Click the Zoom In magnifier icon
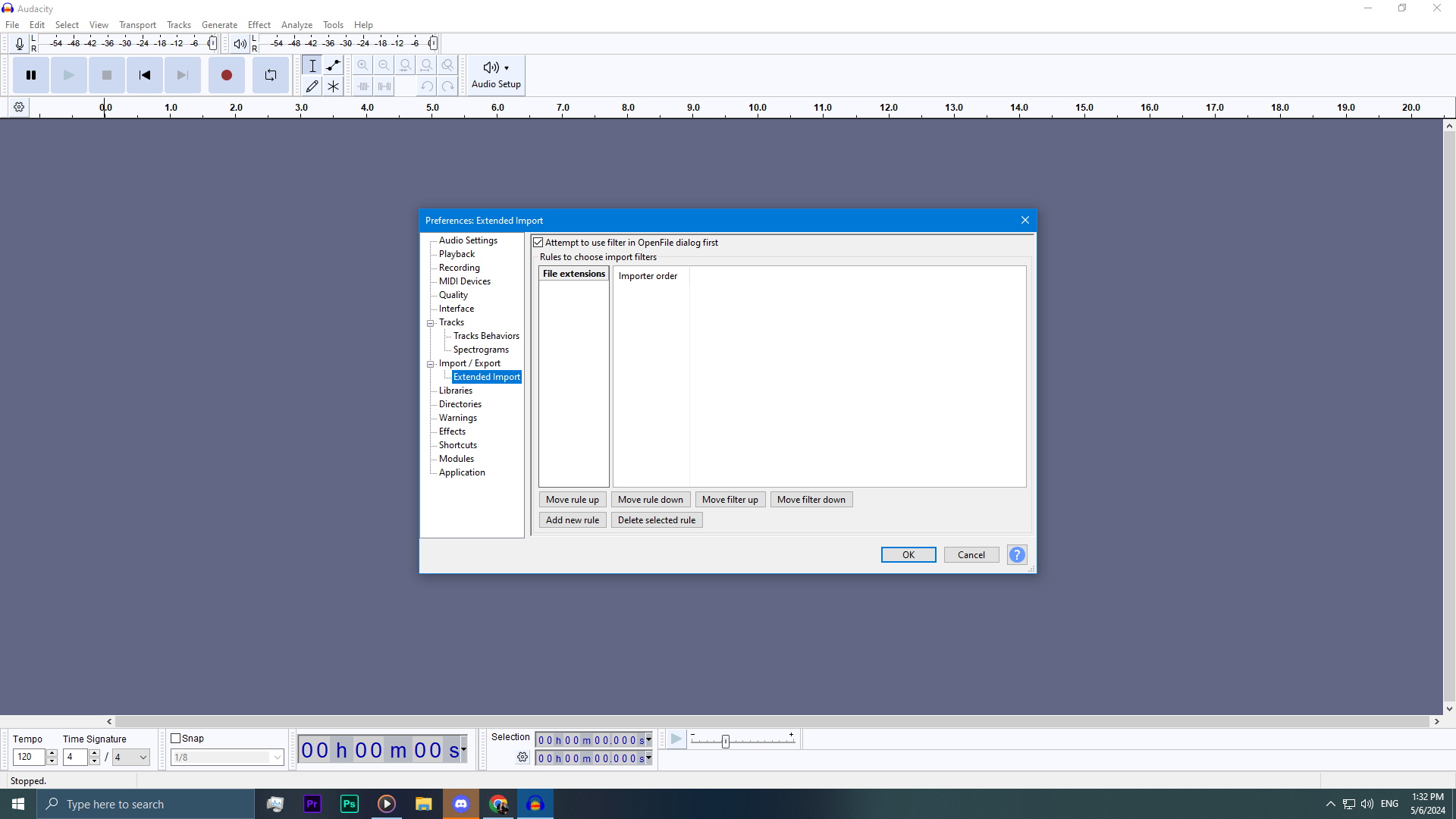Screen dimensions: 1456x819 [363, 66]
